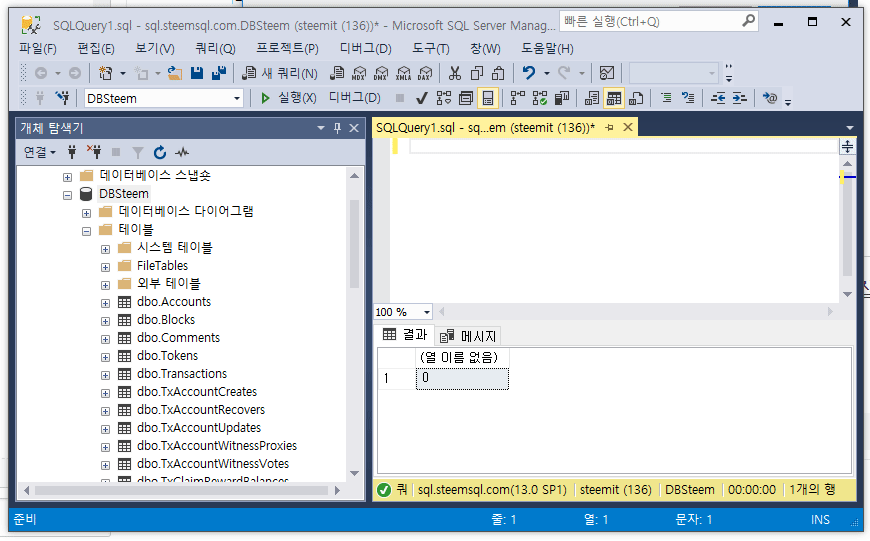Open the Query Options icon

(x=466, y=98)
